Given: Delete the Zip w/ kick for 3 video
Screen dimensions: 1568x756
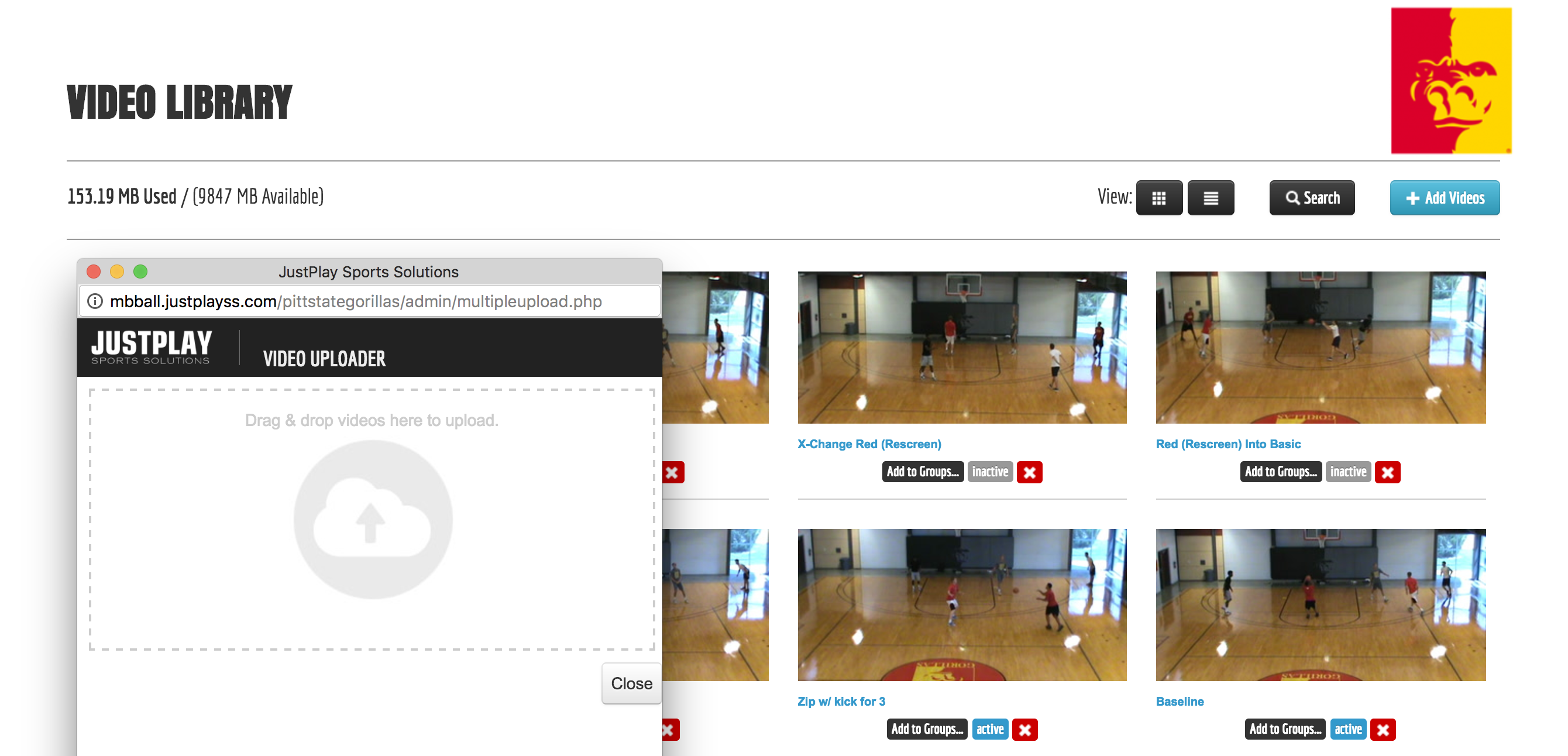Looking at the screenshot, I should (1024, 729).
